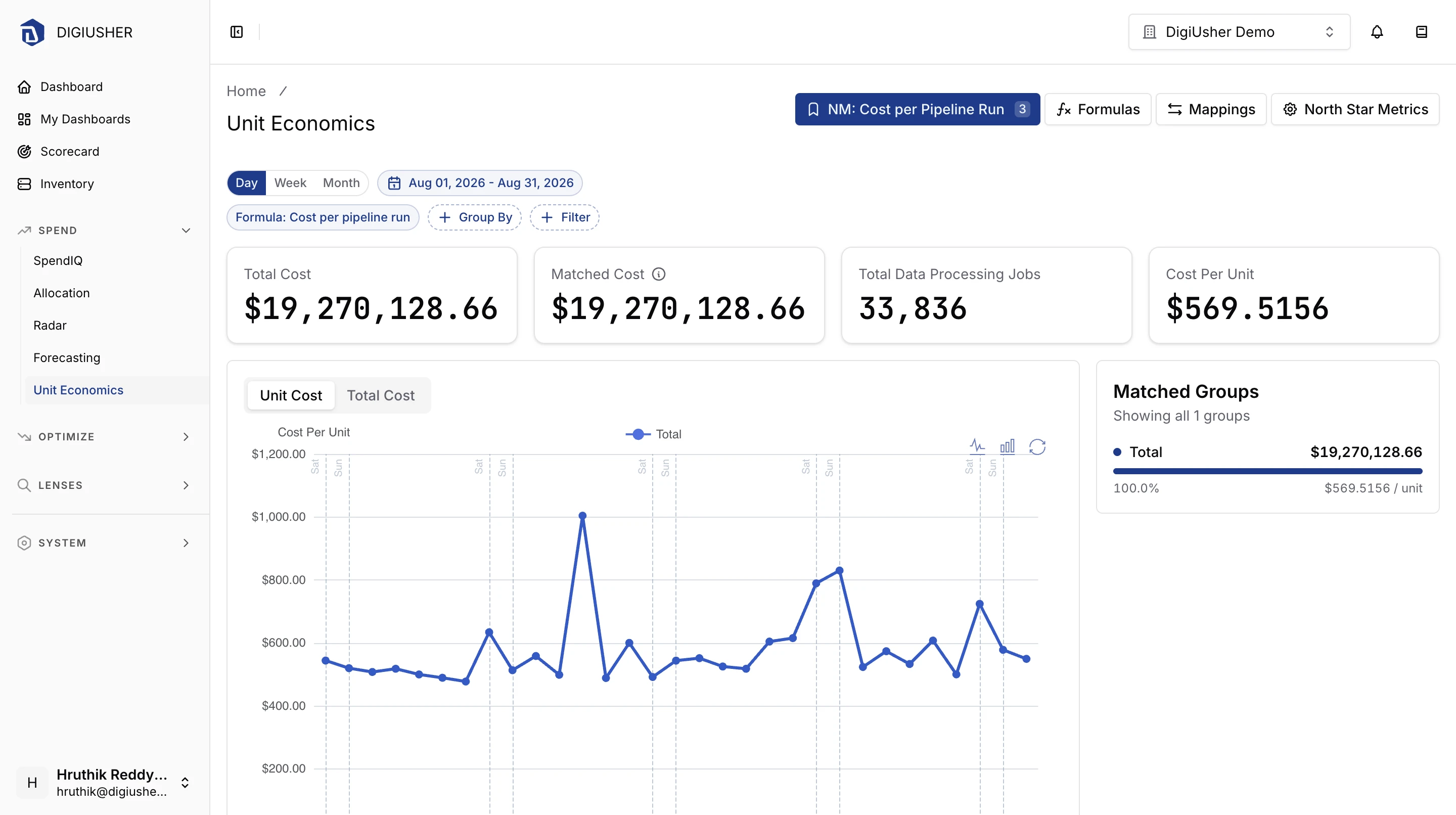
Task: Click the hruthik@digiushe... email text
Action: 111,791
